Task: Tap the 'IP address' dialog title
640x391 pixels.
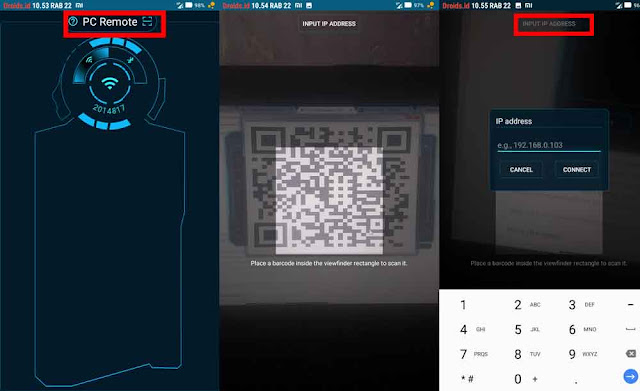Action: (x=514, y=121)
